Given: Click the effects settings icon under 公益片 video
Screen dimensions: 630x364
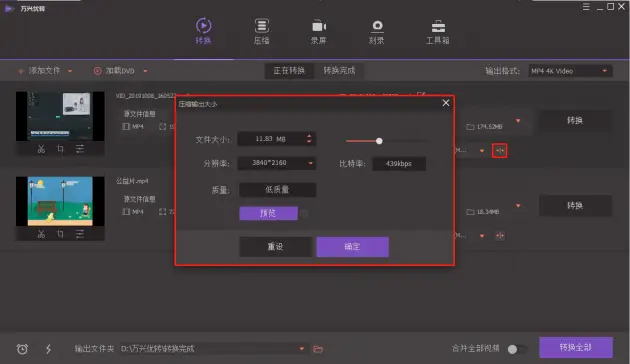Looking at the screenshot, I should 80,234.
